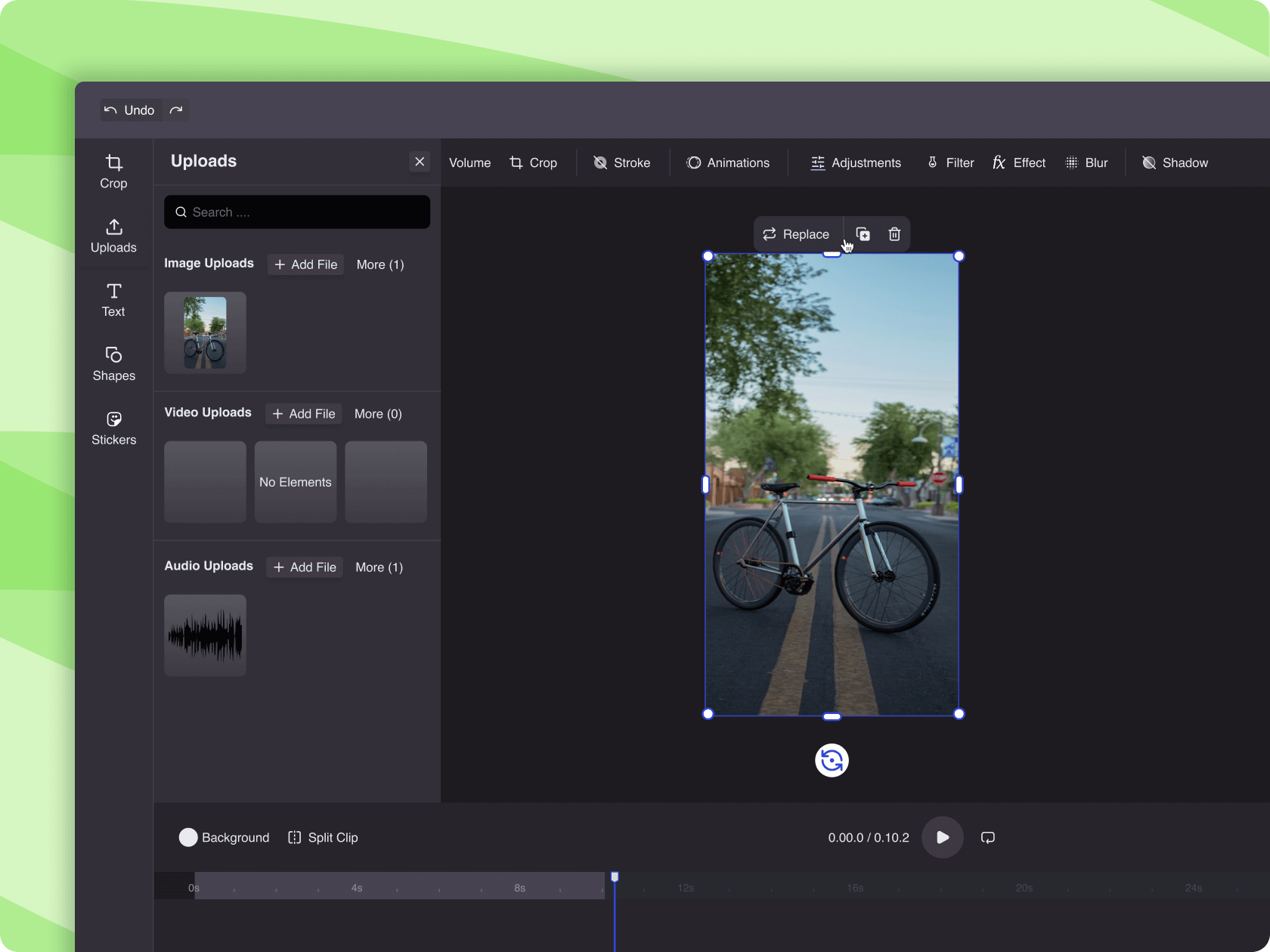Image resolution: width=1270 pixels, height=952 pixels.
Task: Open the Shadow settings
Action: point(1175,162)
